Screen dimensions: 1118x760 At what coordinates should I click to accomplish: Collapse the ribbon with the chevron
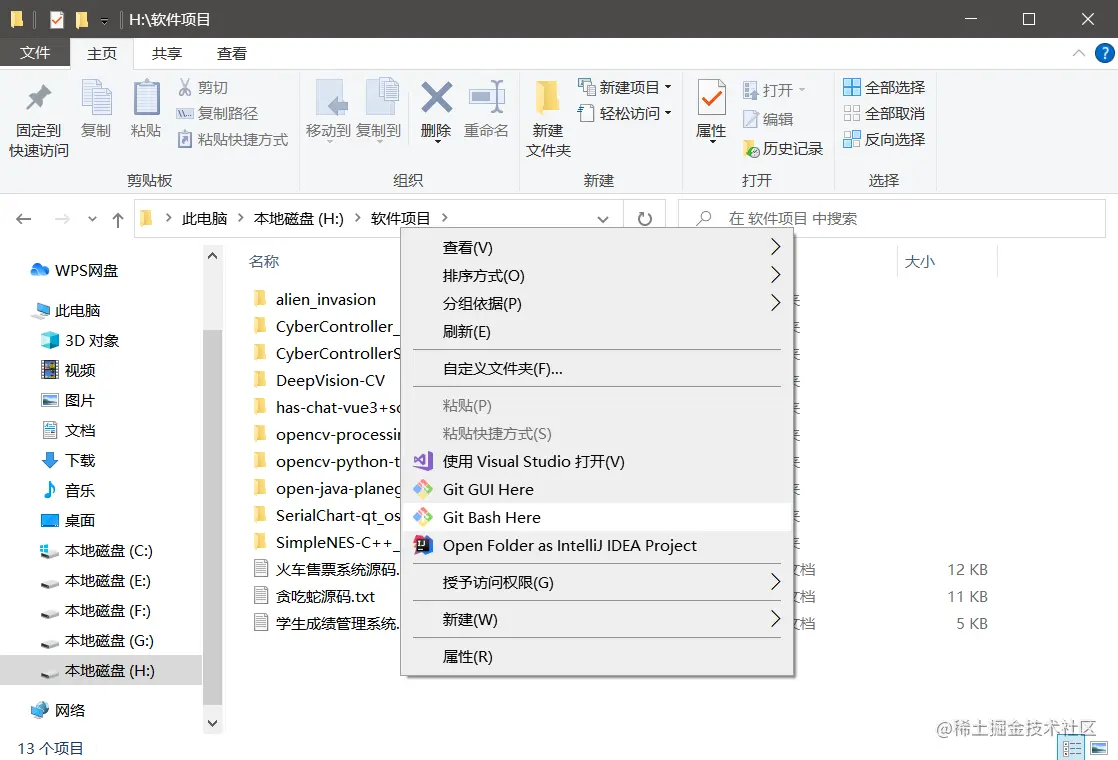[1079, 53]
